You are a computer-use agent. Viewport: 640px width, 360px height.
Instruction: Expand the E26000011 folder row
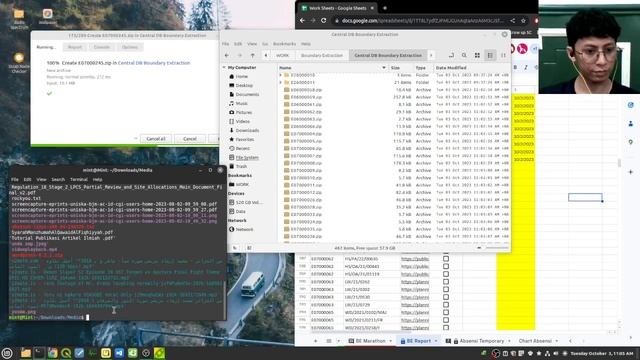click(x=281, y=82)
